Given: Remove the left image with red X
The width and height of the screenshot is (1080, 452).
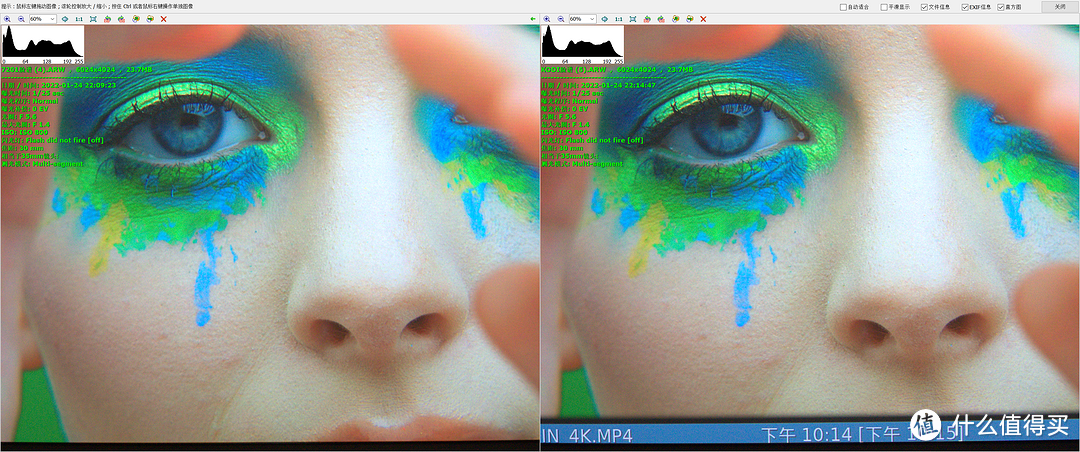Looking at the screenshot, I should coord(163,19).
